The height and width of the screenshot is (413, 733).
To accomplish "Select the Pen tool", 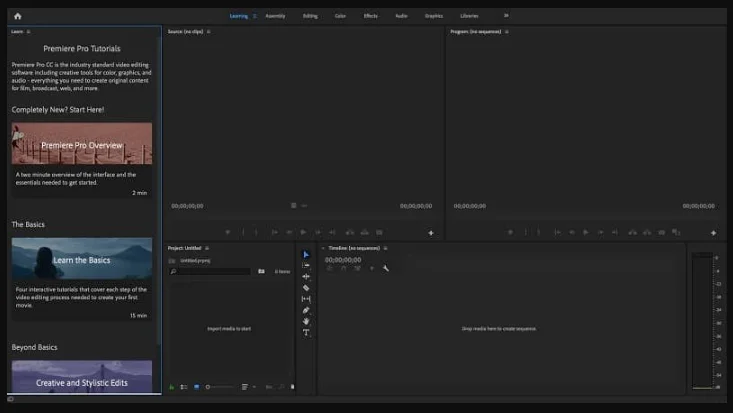I will [306, 310].
